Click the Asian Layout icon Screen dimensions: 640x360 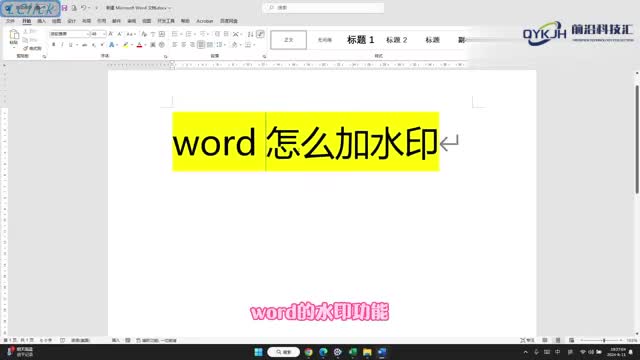click(x=236, y=34)
